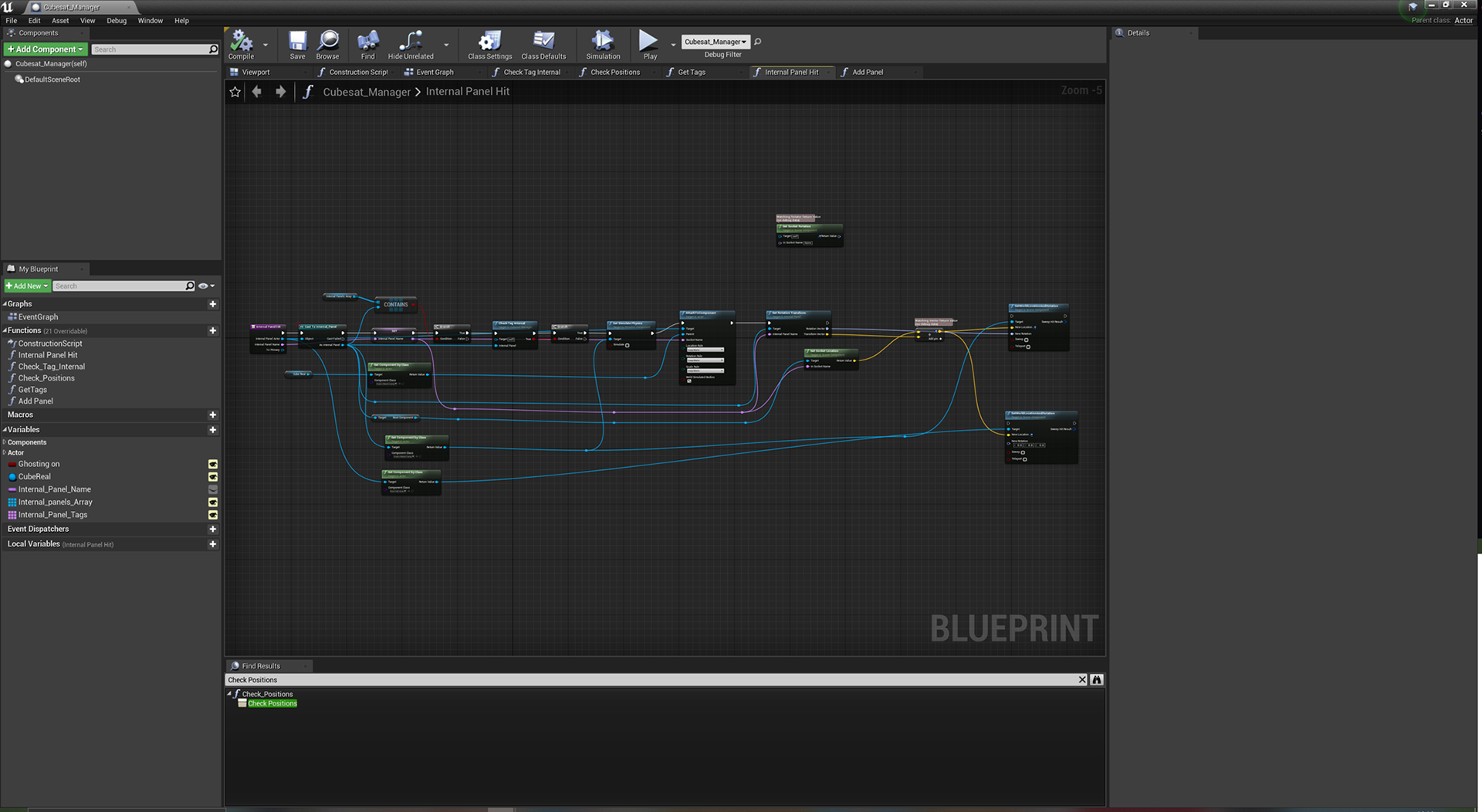Click the binoculars find-in-all-blueprints icon
Image resolution: width=1482 pixels, height=812 pixels.
point(1097,680)
